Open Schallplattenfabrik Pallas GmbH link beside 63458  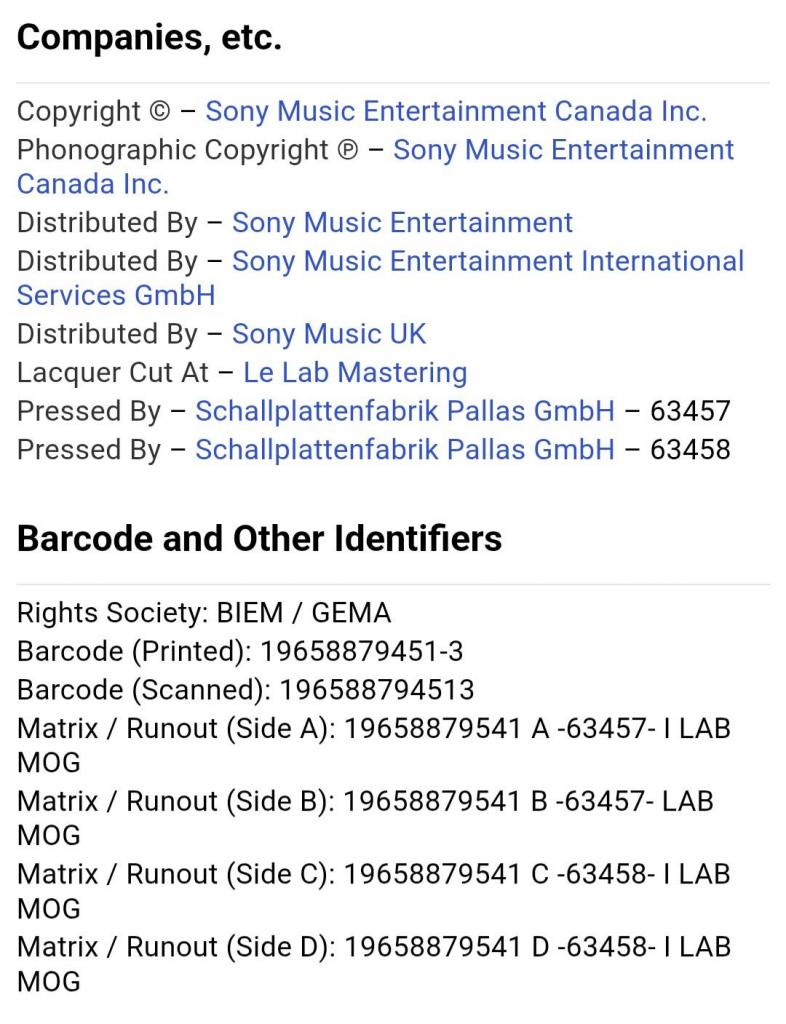[x=404, y=450]
